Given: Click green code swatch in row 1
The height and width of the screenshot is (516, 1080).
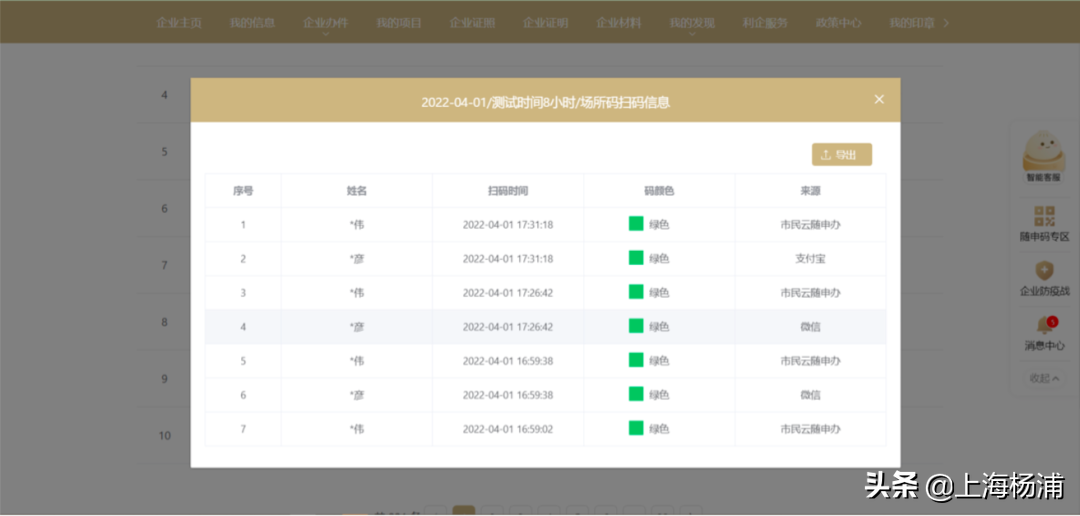Looking at the screenshot, I should [636, 223].
